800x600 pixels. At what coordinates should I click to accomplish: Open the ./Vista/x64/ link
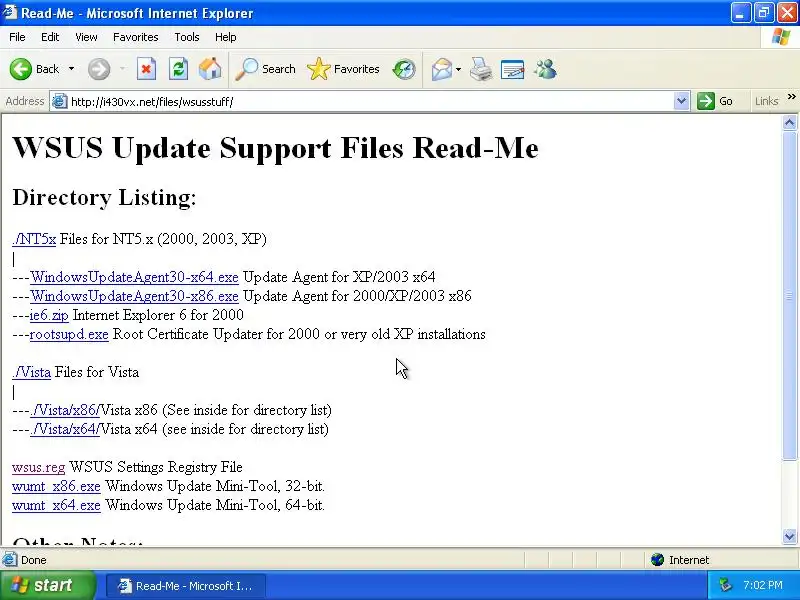point(65,429)
